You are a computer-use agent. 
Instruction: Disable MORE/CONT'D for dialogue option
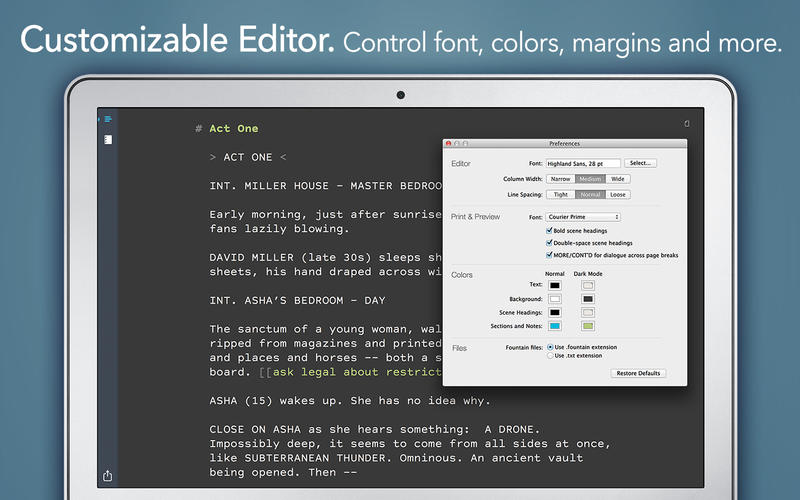pyautogui.click(x=549, y=255)
